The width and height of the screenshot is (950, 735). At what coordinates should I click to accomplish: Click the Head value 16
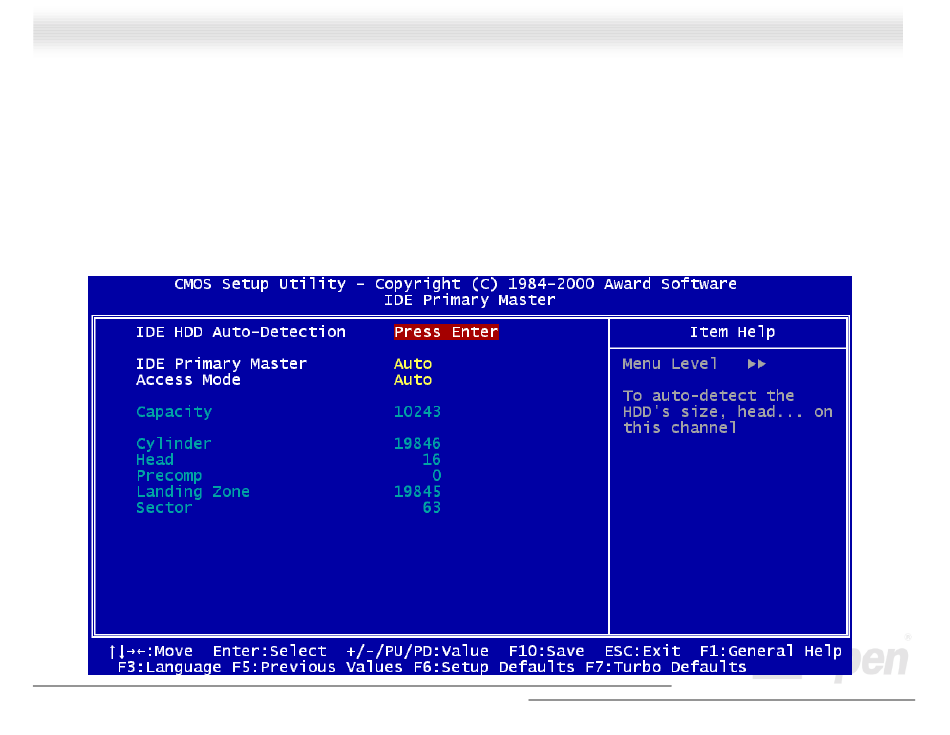tap(431, 459)
